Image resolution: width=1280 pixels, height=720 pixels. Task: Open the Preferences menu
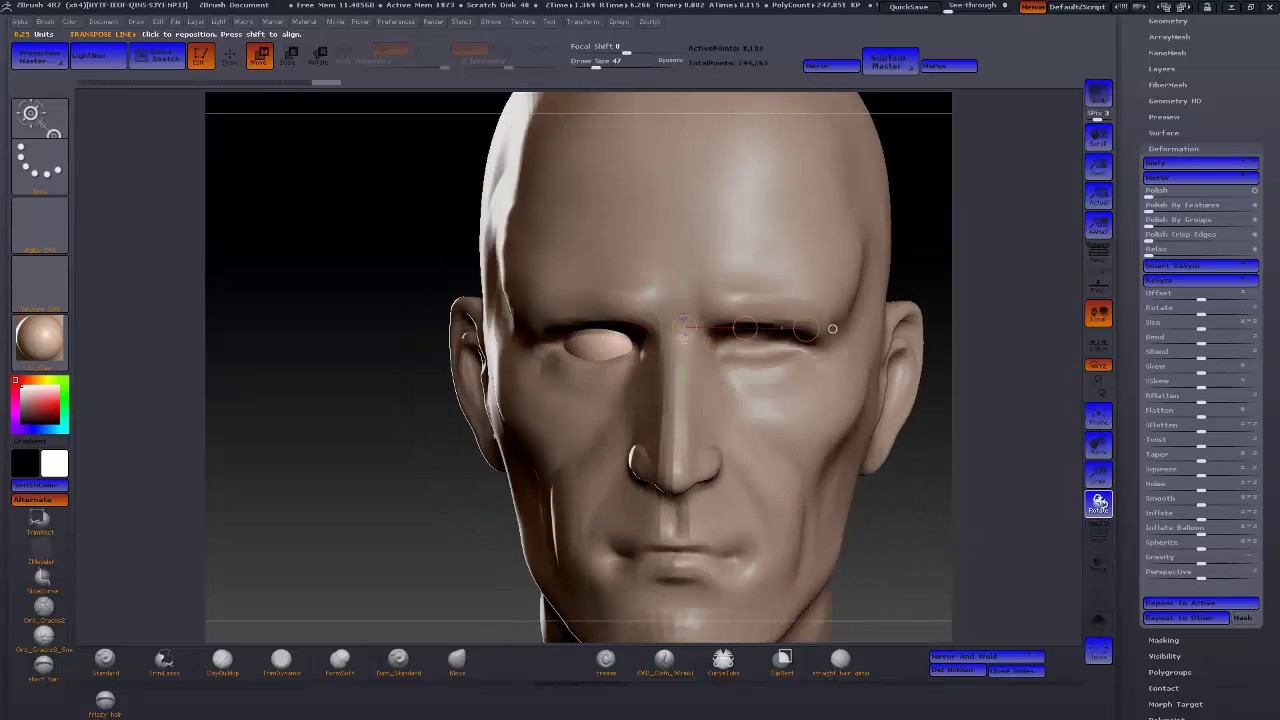coord(395,21)
